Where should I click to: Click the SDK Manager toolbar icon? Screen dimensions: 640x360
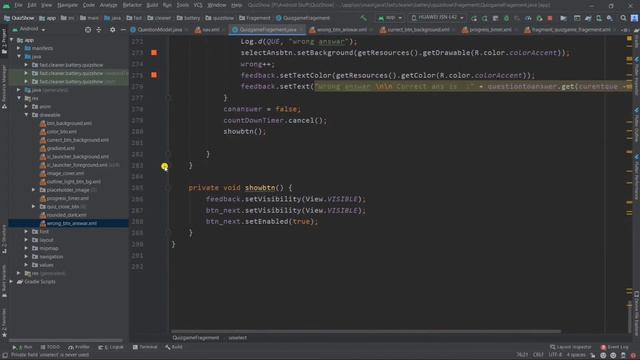point(609,18)
